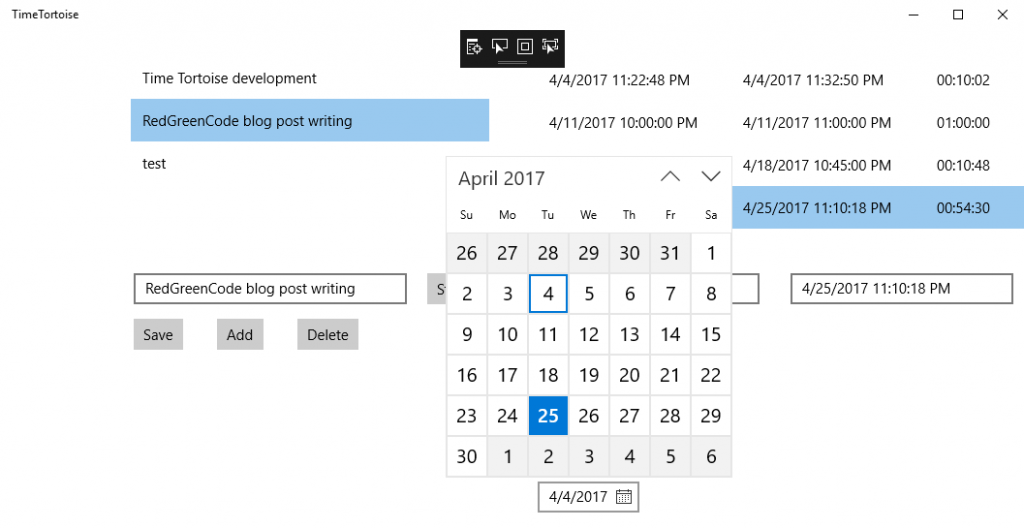Toggle track focused element icon
1024x529 pixels.
coord(550,46)
